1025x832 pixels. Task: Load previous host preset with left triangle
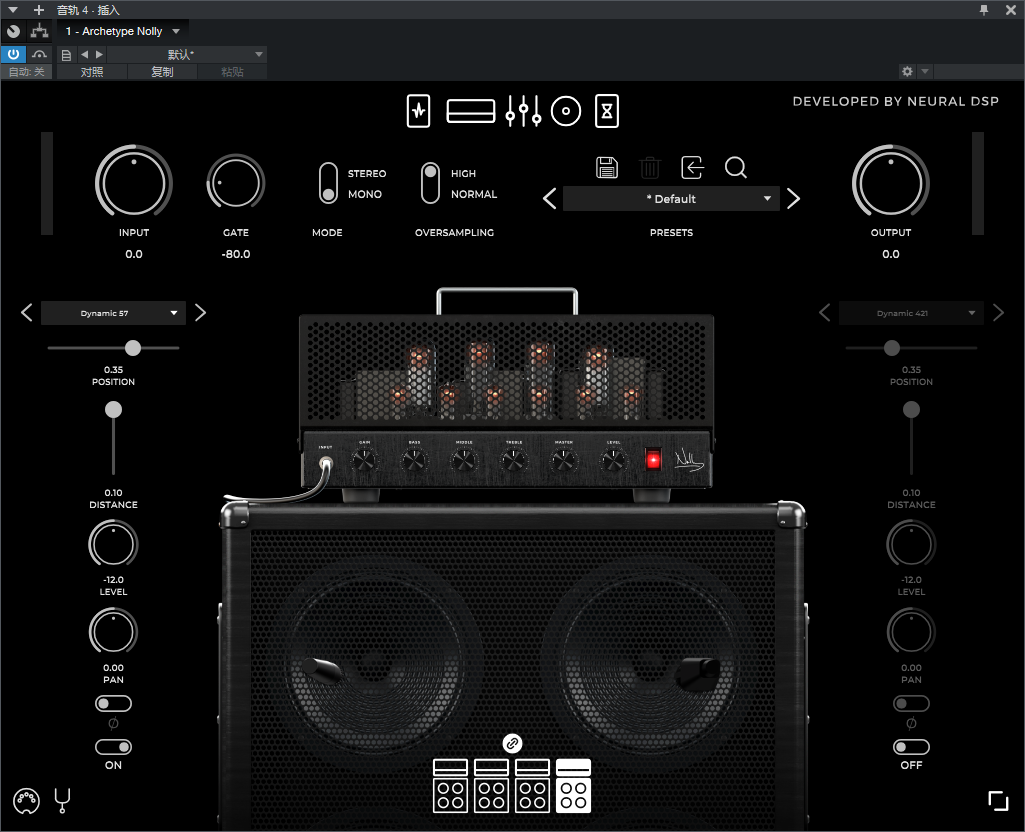tap(84, 55)
